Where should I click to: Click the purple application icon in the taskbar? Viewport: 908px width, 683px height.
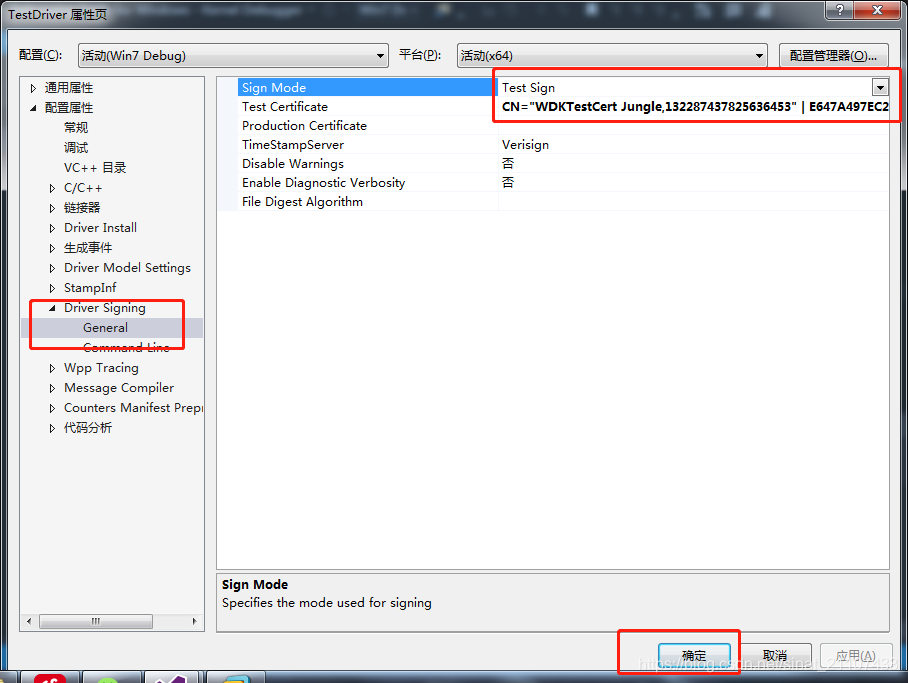pos(172,677)
